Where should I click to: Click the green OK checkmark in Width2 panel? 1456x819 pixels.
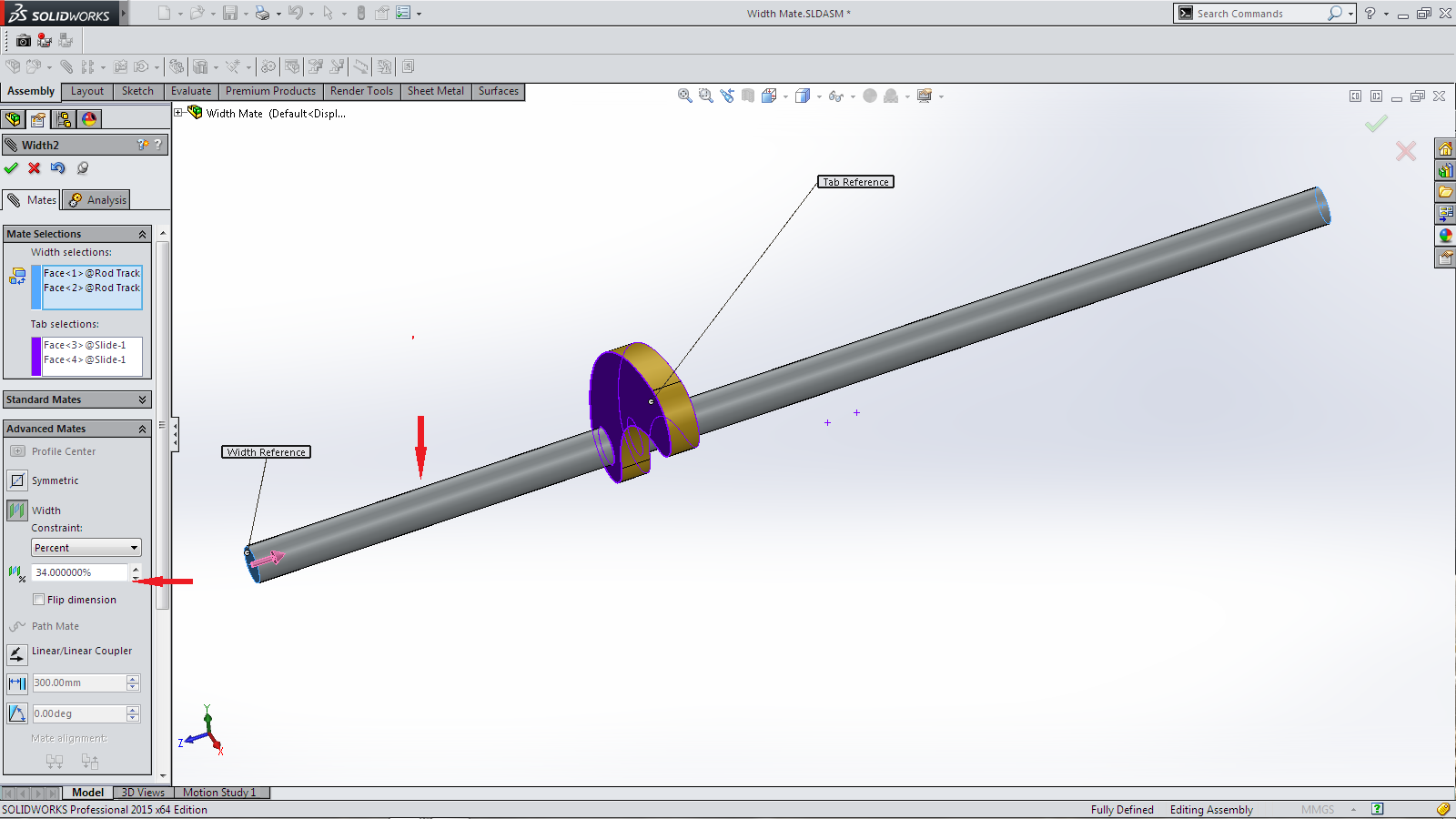click(x=11, y=168)
